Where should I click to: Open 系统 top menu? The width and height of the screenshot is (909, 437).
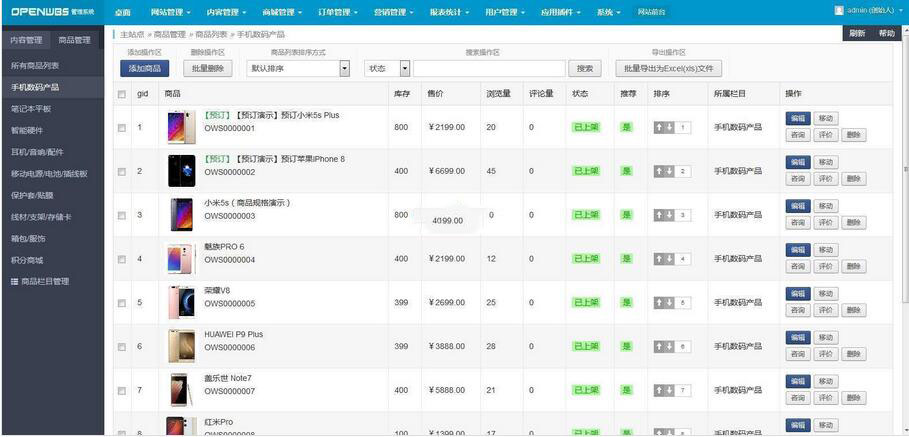point(609,12)
